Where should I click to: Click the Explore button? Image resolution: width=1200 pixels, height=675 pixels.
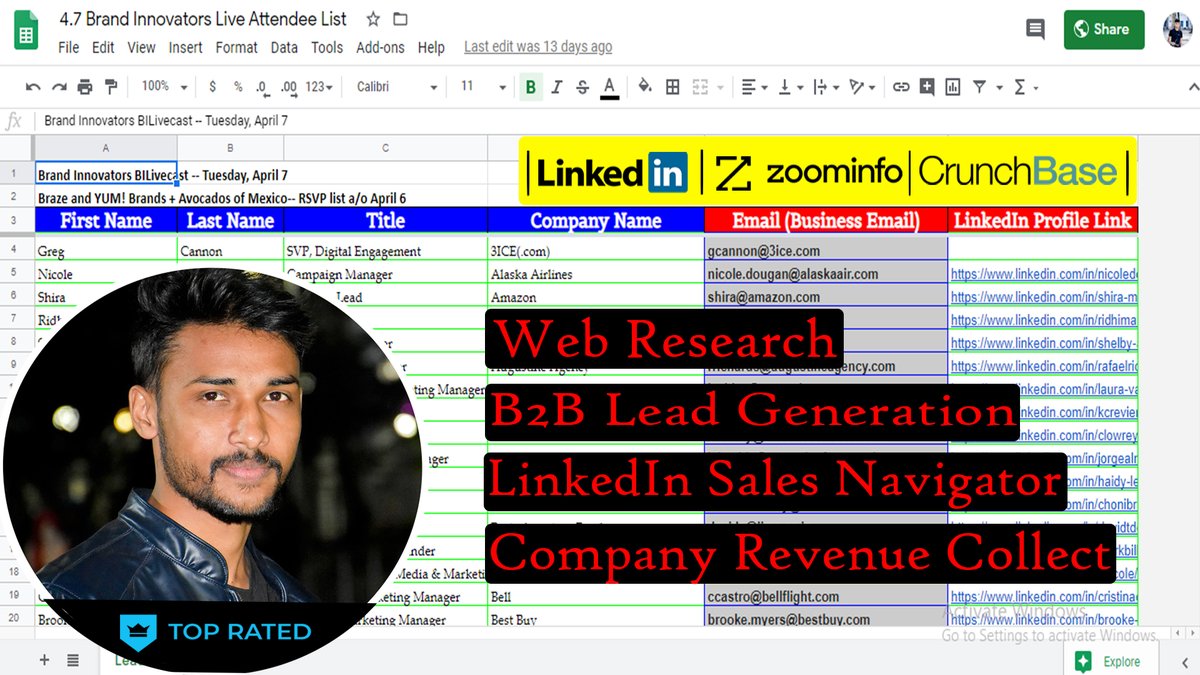coord(1111,661)
